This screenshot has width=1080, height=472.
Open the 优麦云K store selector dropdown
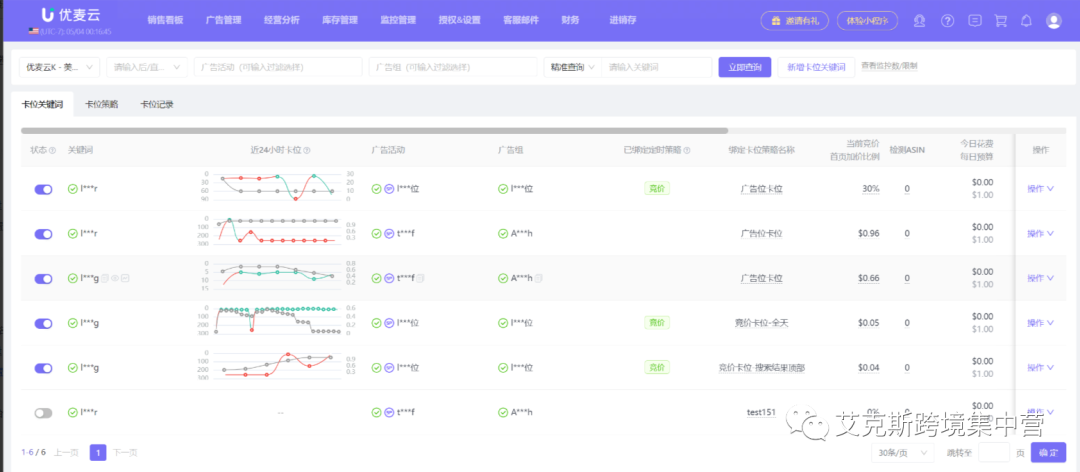(59, 67)
